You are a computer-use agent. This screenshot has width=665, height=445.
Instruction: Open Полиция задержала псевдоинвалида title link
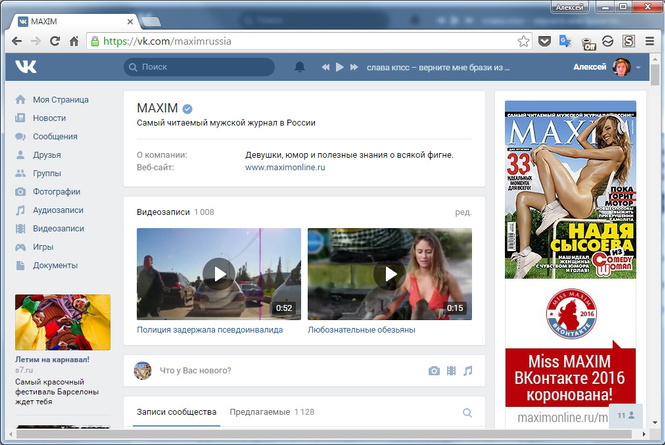point(210,330)
